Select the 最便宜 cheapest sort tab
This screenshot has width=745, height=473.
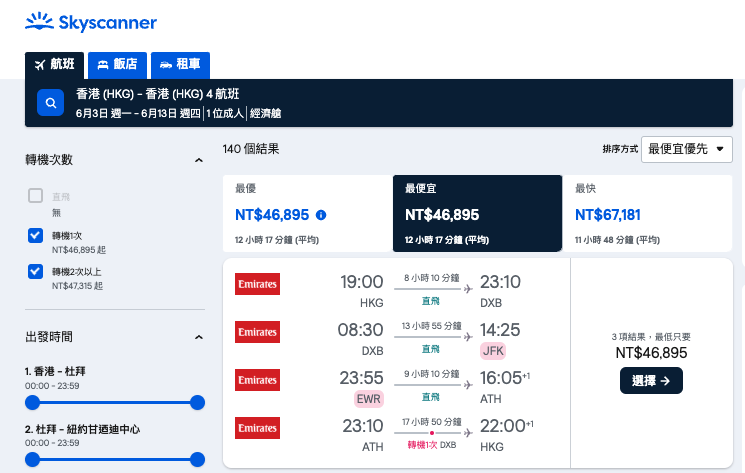pyautogui.click(x=478, y=213)
